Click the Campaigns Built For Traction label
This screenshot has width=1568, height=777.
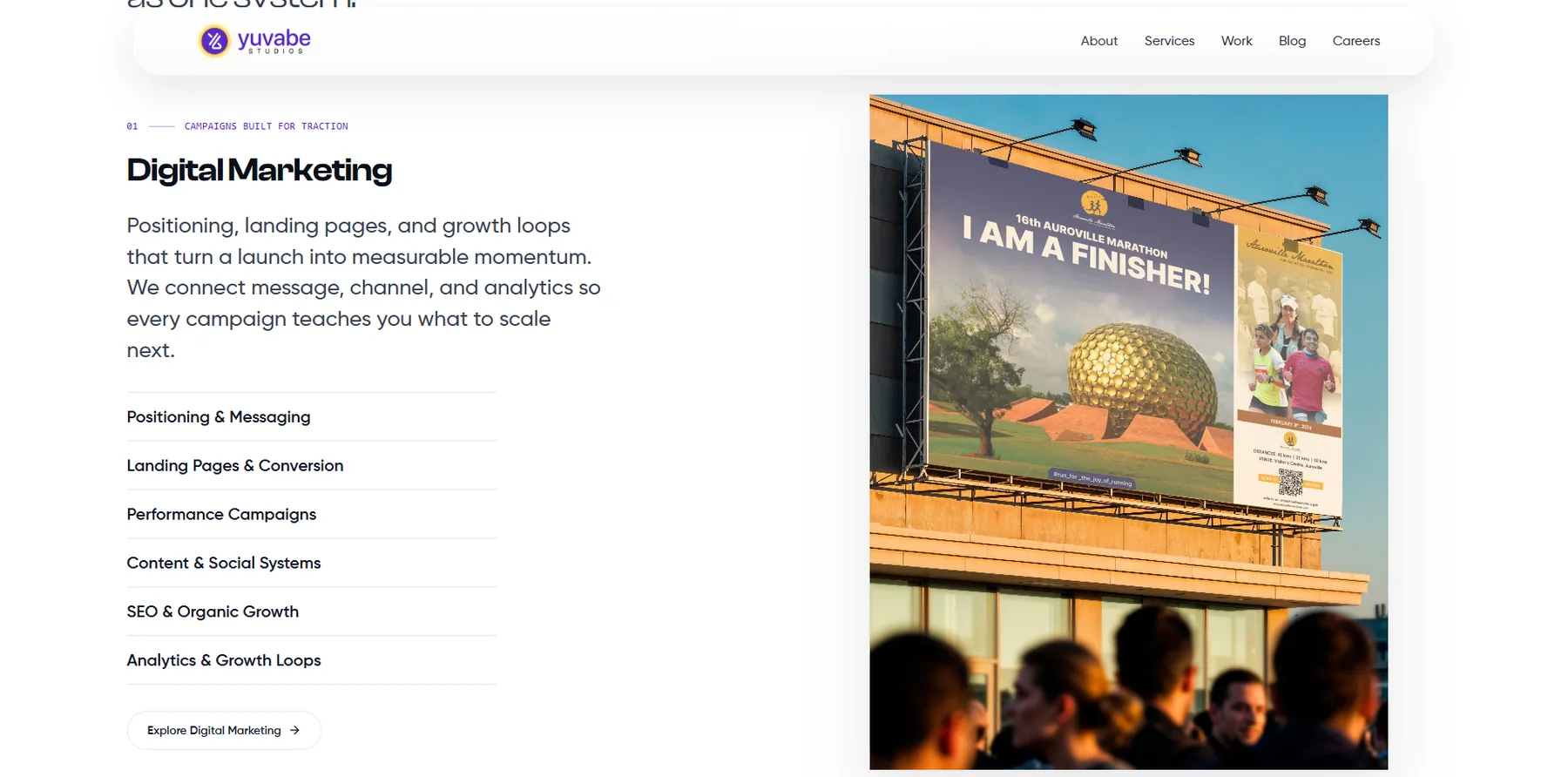coord(266,126)
